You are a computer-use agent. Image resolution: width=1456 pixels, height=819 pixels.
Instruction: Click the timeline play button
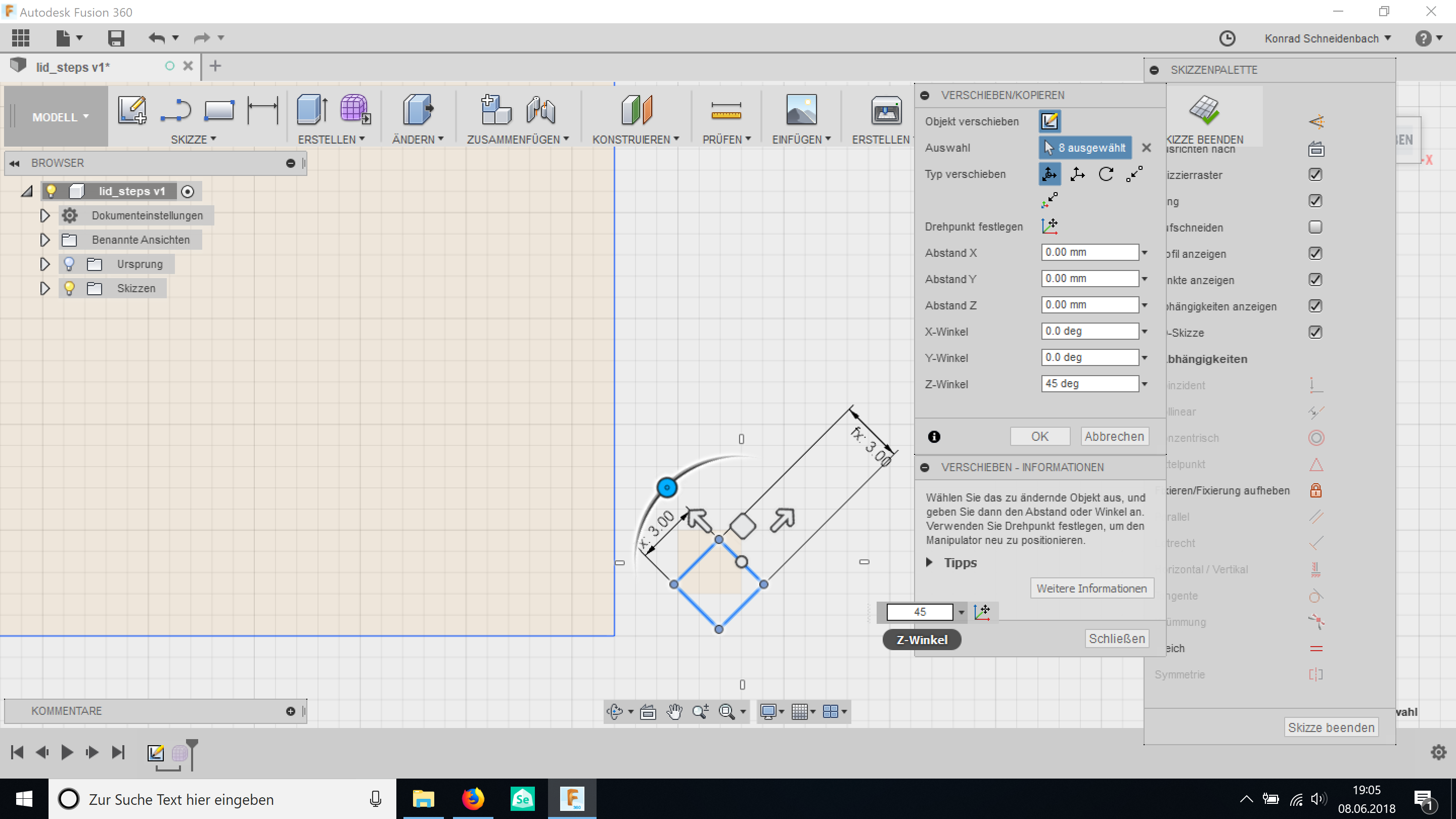click(x=67, y=752)
